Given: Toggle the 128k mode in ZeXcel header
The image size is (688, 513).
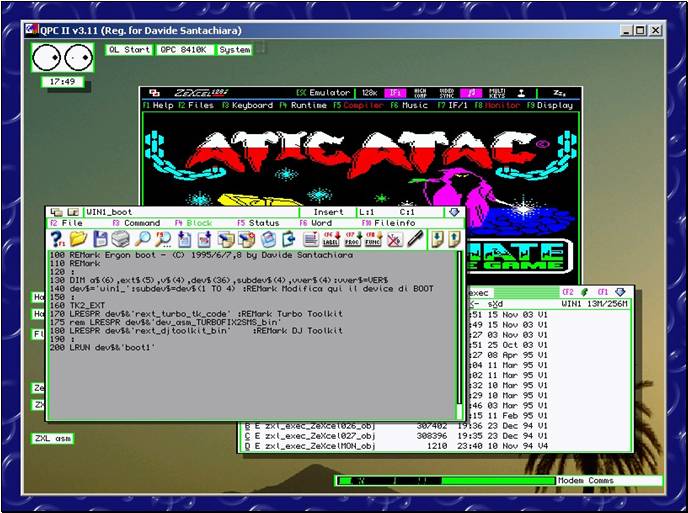Looking at the screenshot, I should click(x=369, y=93).
